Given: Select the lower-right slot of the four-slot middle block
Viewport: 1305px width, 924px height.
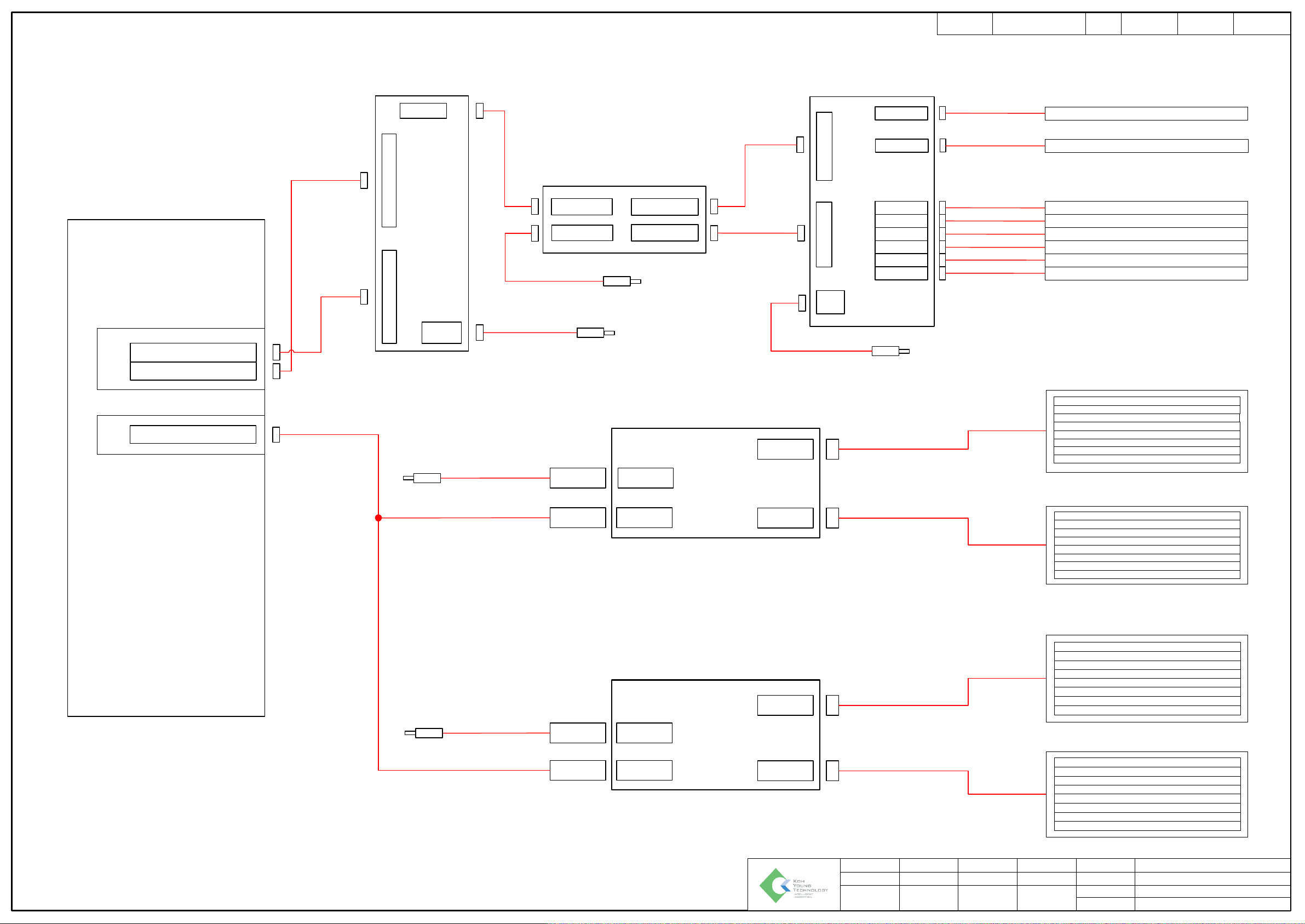Looking at the screenshot, I should point(664,233).
